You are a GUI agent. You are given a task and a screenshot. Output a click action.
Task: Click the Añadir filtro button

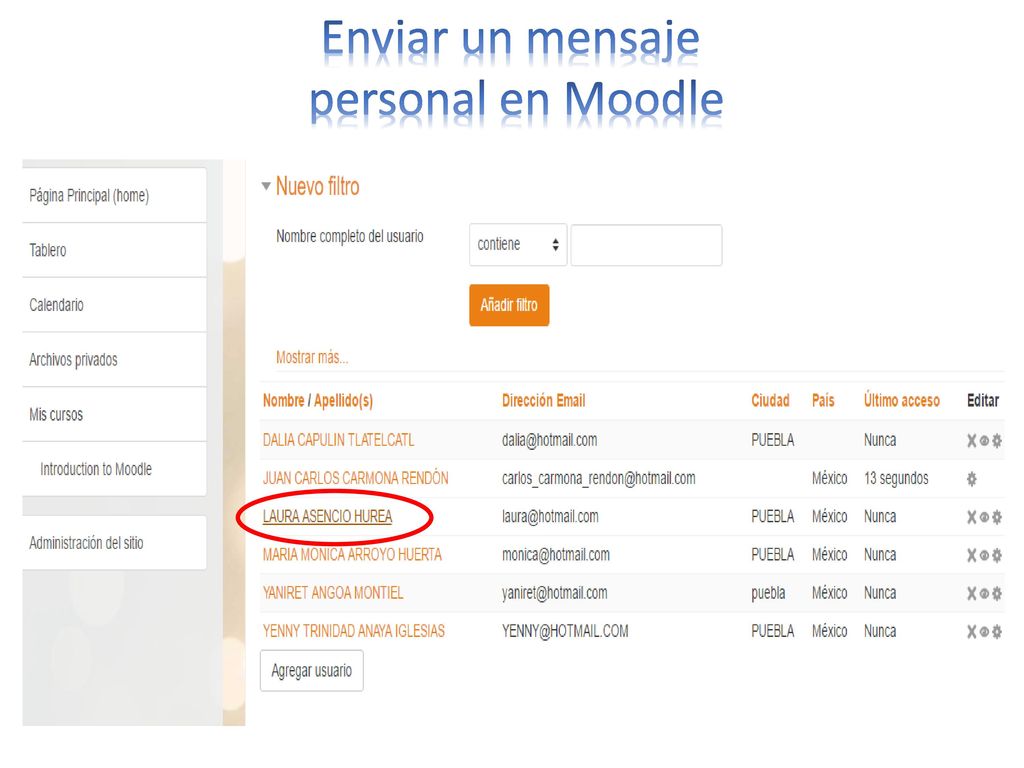(x=509, y=305)
